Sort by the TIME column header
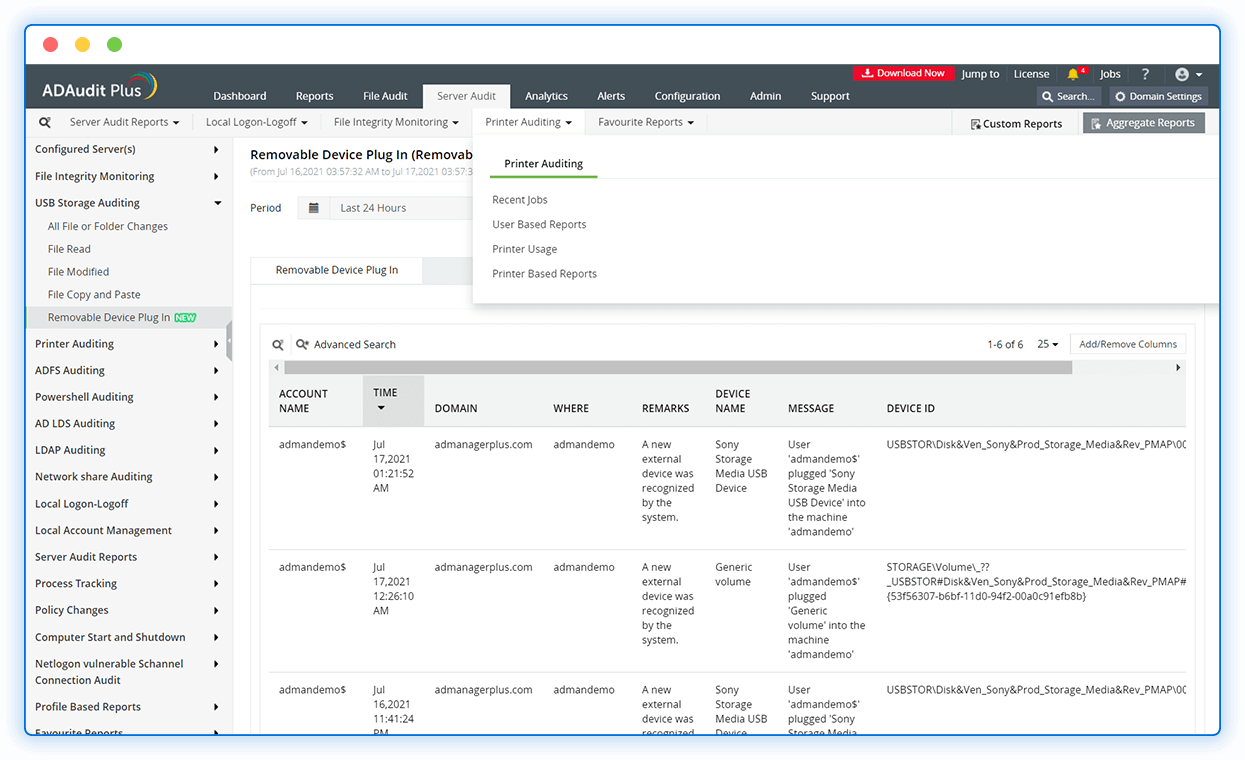This screenshot has height=760, width=1245. 393,400
